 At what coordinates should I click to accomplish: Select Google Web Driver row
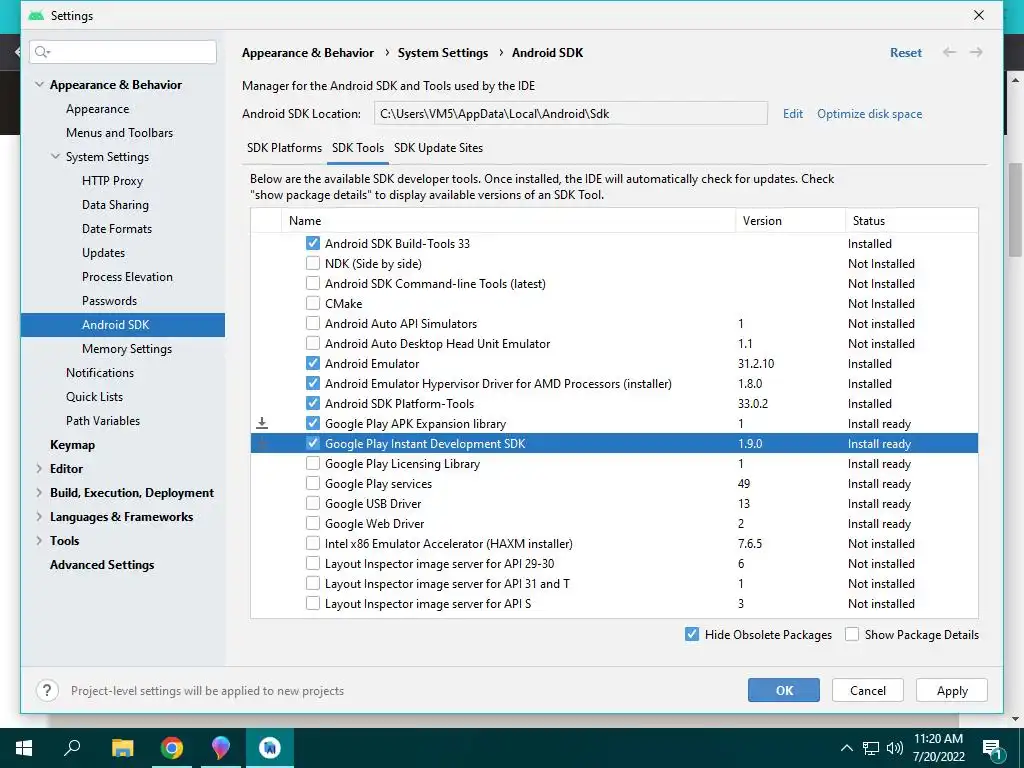click(615, 524)
